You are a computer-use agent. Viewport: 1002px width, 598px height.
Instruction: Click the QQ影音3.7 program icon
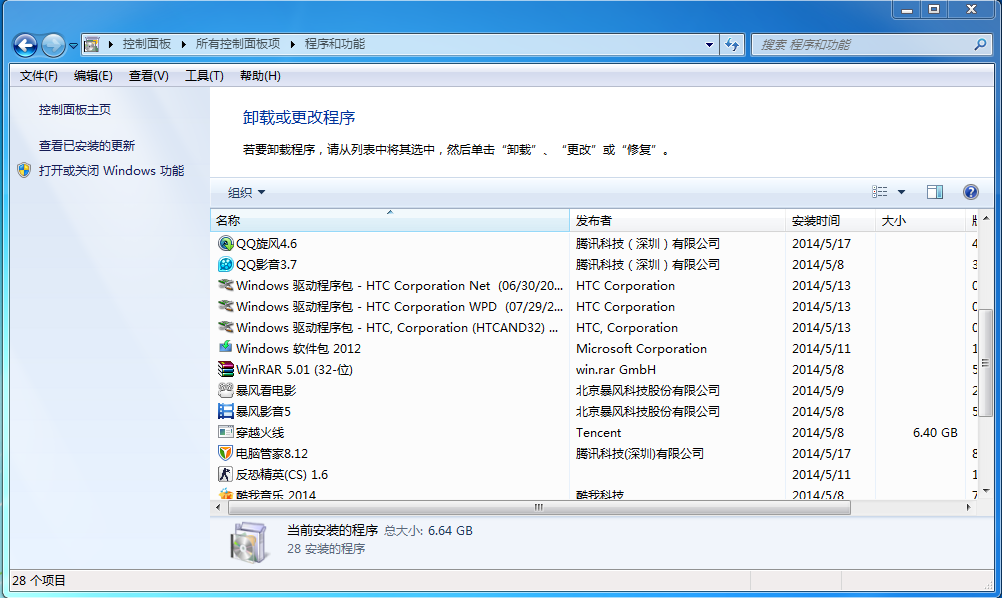[225, 264]
